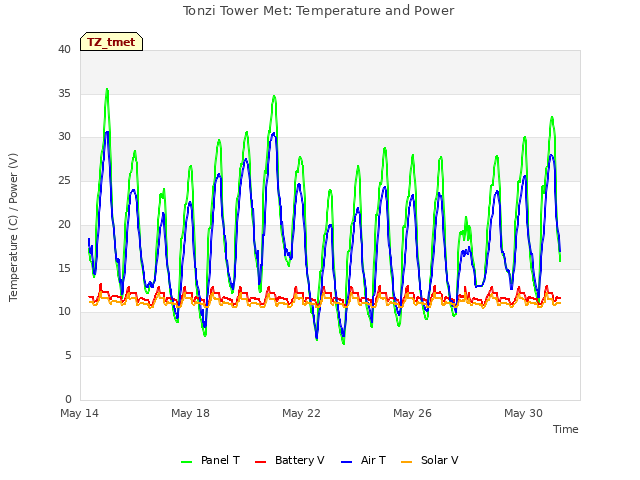Viewport: 640px width, 480px height.
Task: Click the chart title 'Tonzi Tower Met: Temperature and Power'
Action: [x=318, y=11]
